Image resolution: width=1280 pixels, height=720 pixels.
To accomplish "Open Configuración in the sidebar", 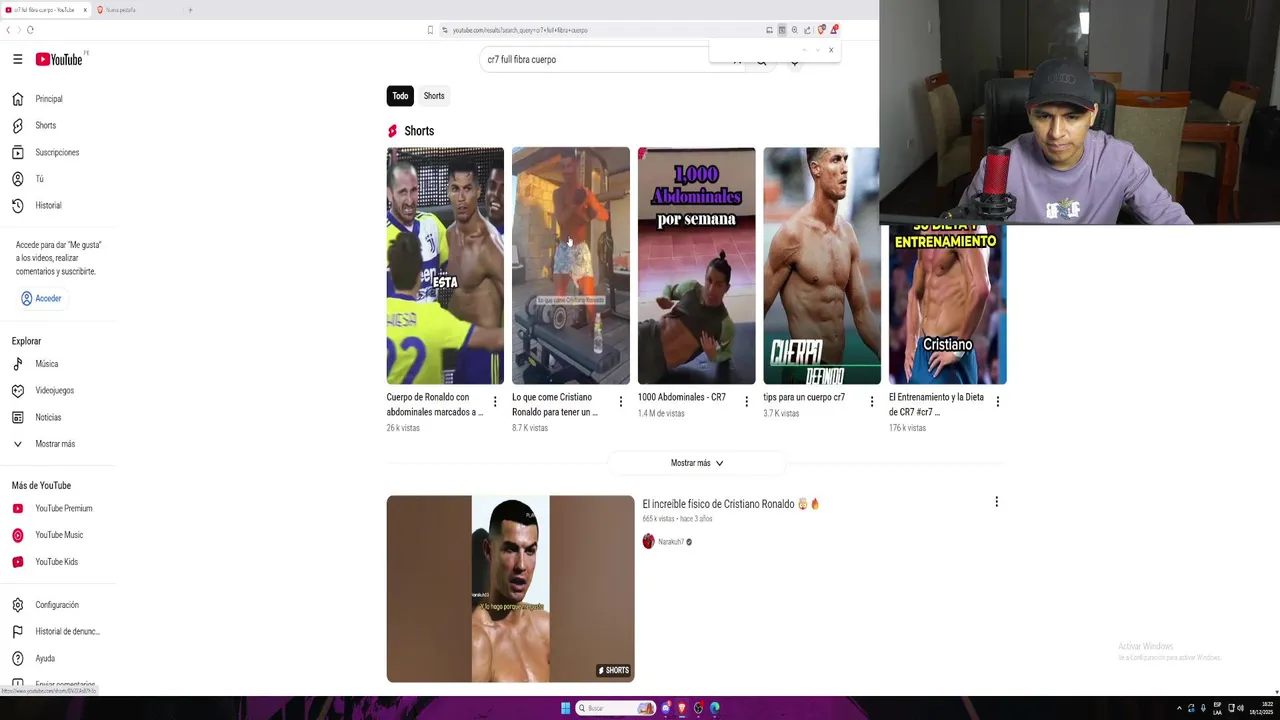I will tap(56, 605).
